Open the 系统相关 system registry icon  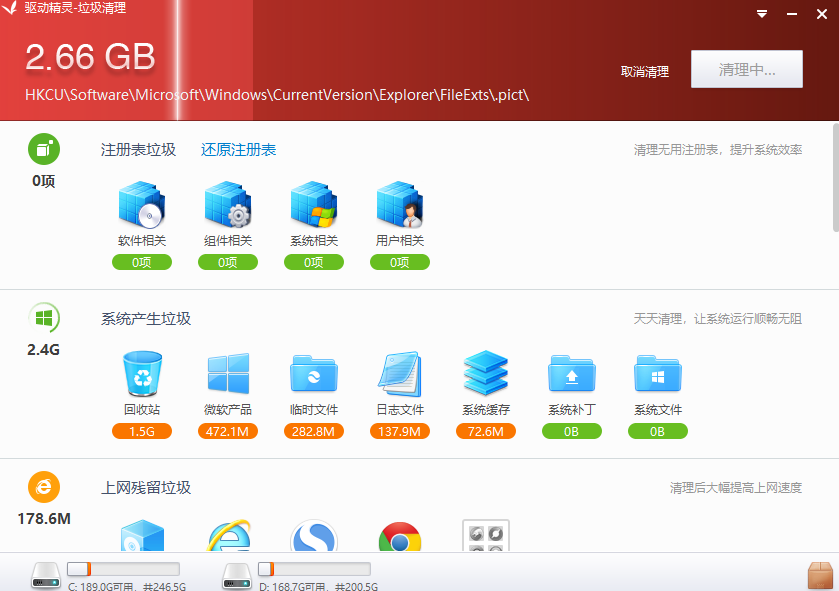[x=313, y=207]
